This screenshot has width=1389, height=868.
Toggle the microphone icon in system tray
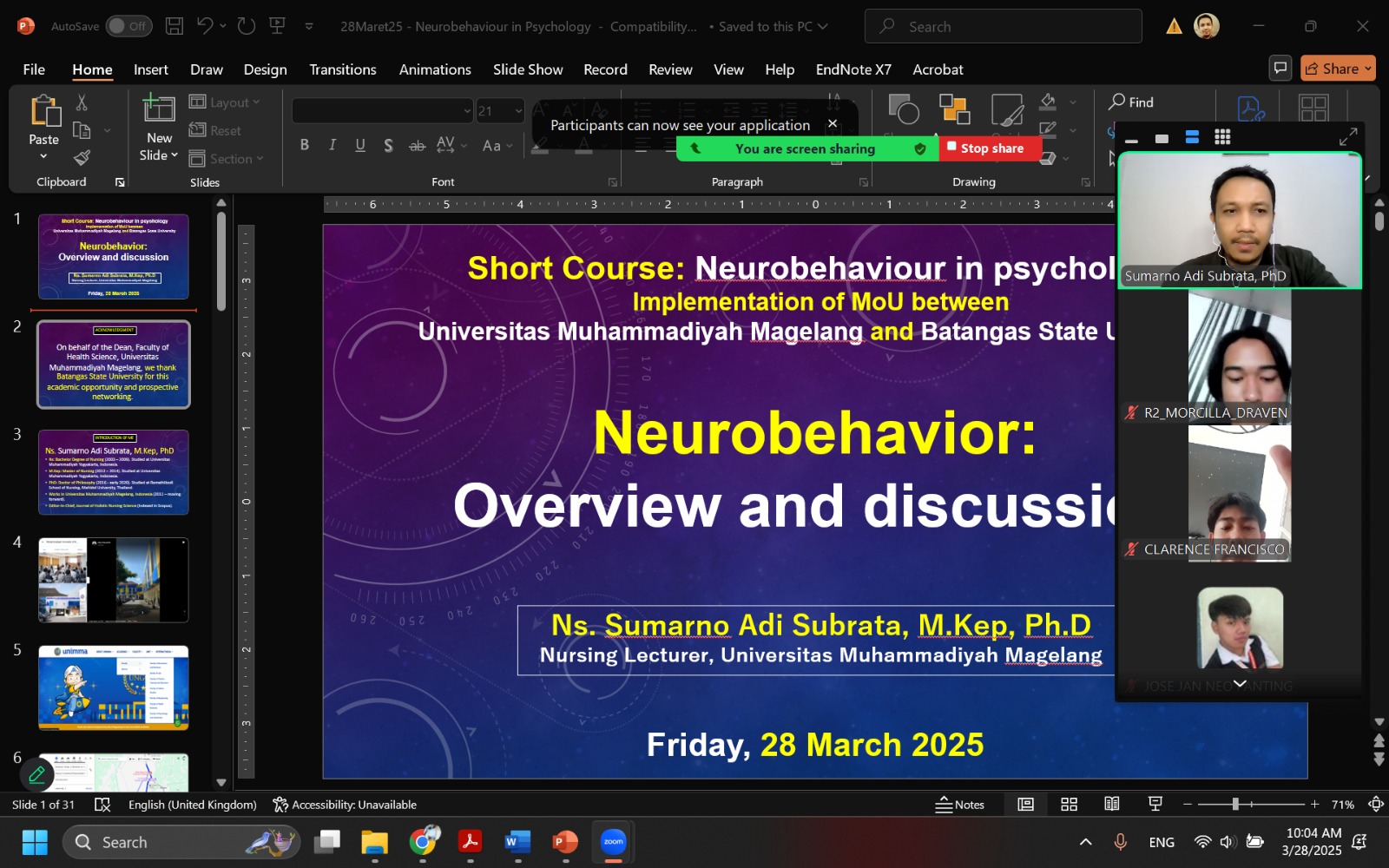[1121, 841]
